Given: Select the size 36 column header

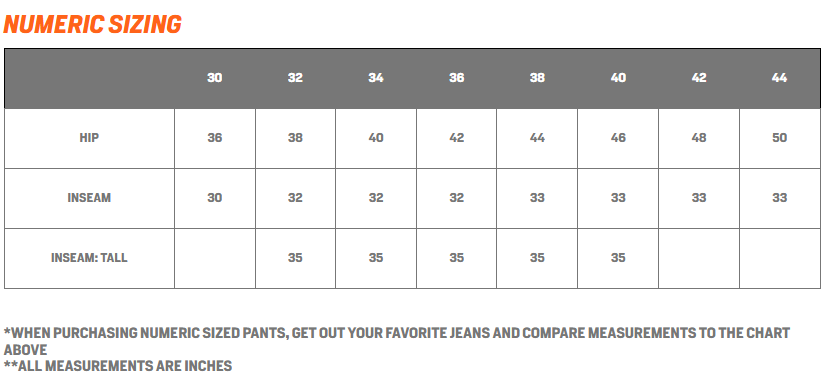Looking at the screenshot, I should [x=457, y=78].
